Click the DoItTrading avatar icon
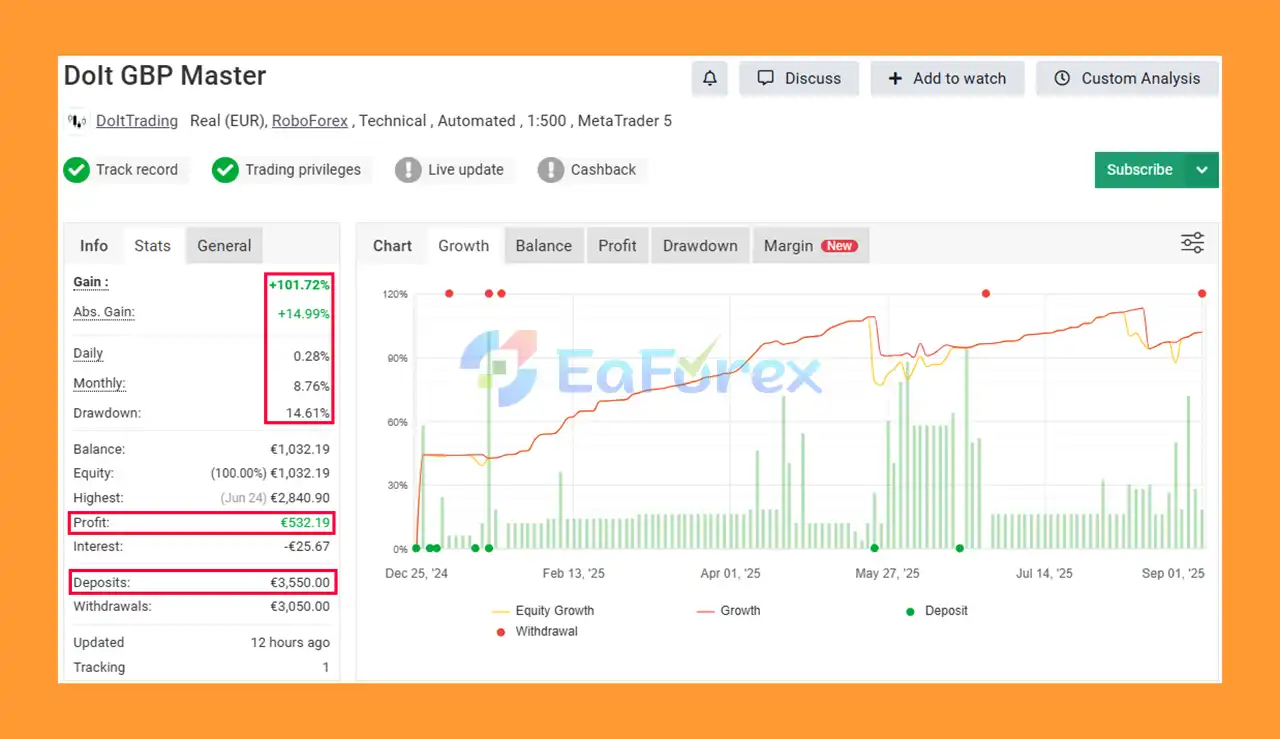Viewport: 1280px width, 739px height. [77, 121]
